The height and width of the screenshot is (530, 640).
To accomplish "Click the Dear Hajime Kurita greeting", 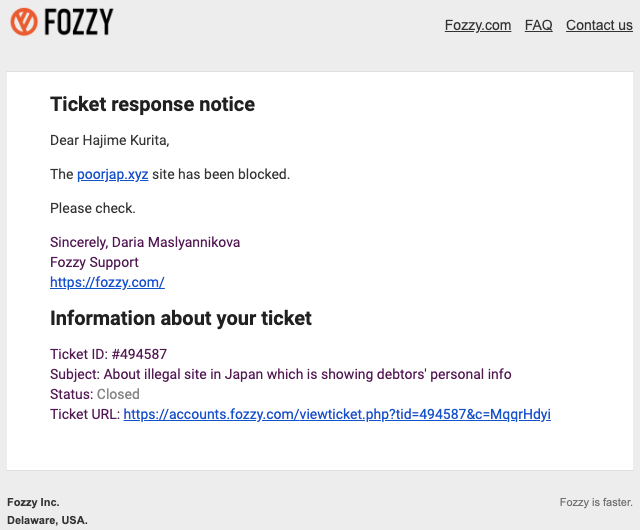I will click(109, 140).
